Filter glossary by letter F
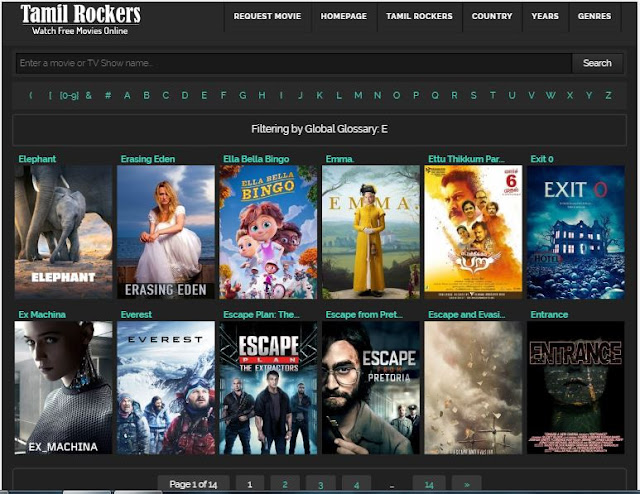The width and height of the screenshot is (640, 494). (223, 96)
